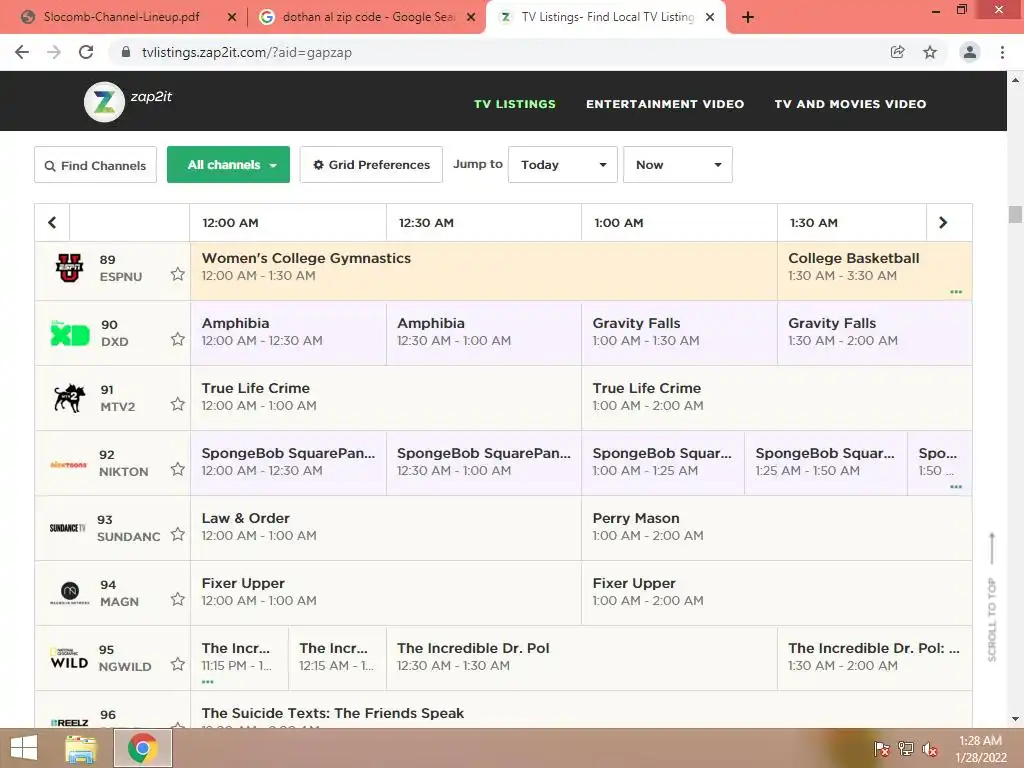Click the zap2it logo icon
1024x768 pixels.
[104, 101]
